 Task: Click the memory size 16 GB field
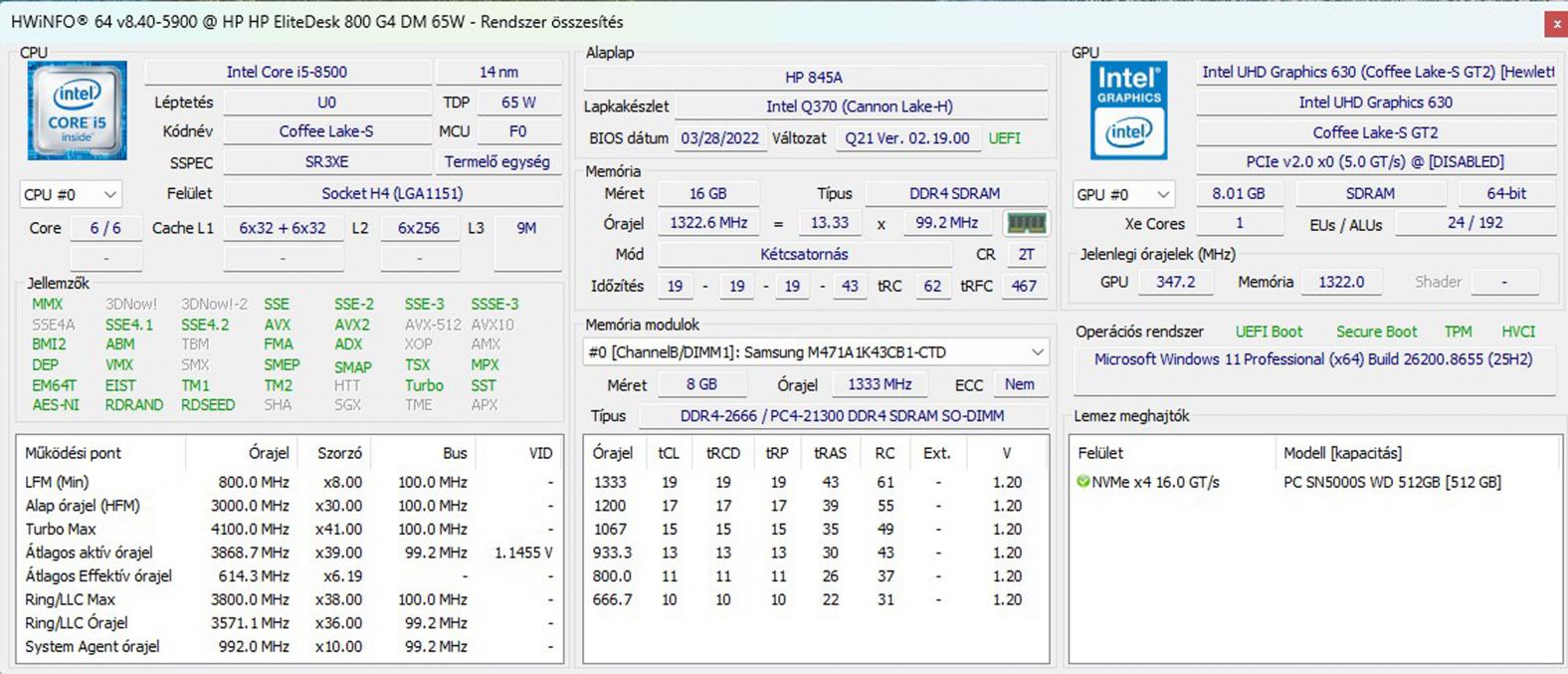pyautogui.click(x=707, y=193)
